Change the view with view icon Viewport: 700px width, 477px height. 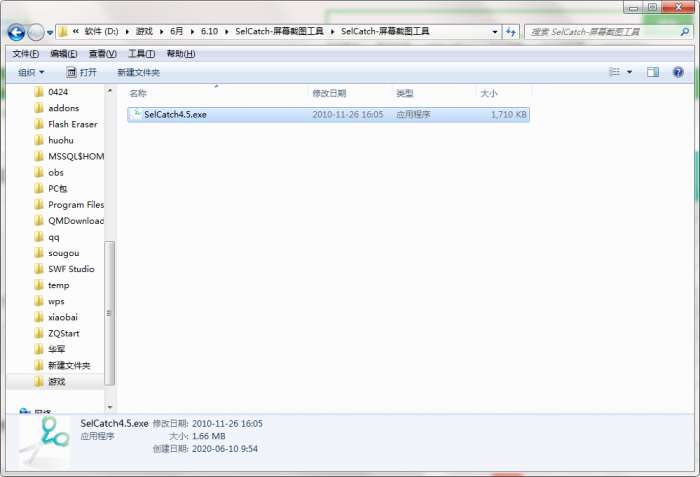[614, 72]
